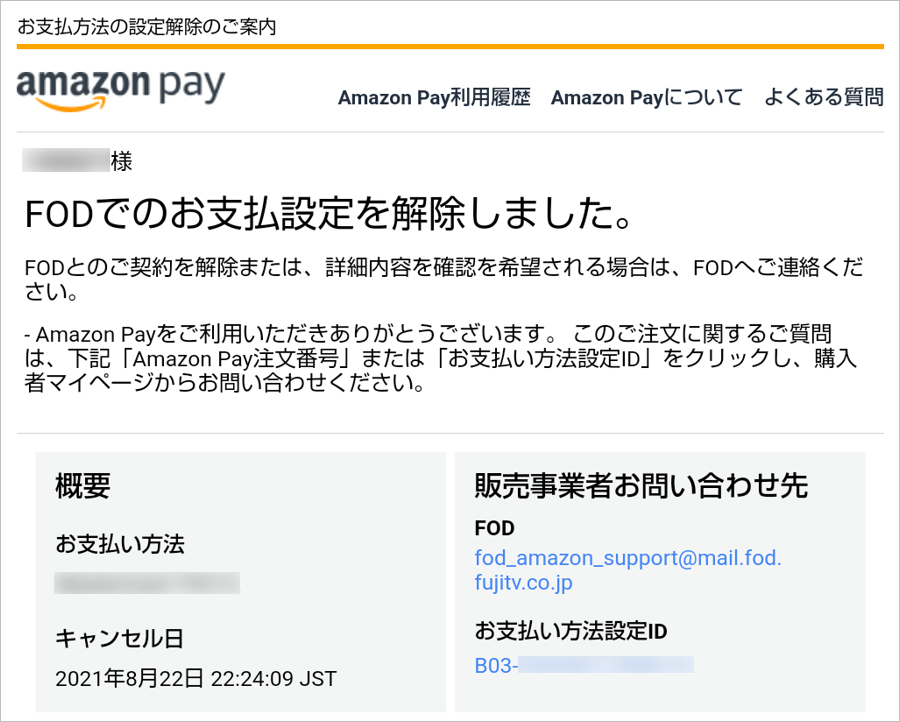Open Amazon Pay利用履歴 link

tap(434, 98)
